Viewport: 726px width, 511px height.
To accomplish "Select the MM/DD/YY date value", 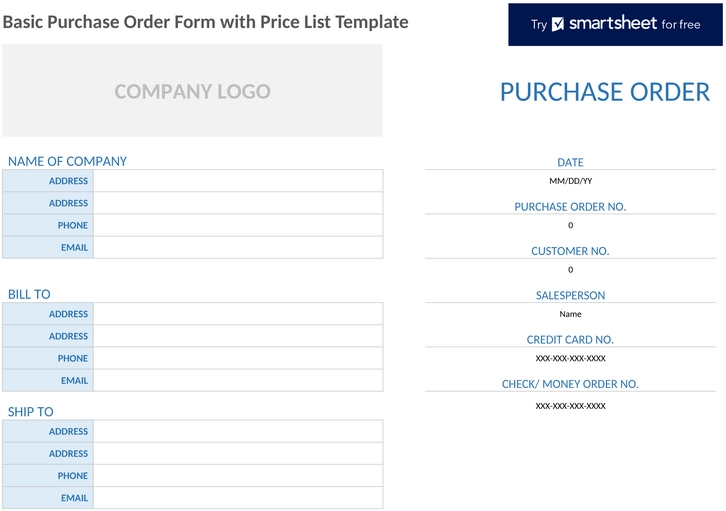I will 570,181.
